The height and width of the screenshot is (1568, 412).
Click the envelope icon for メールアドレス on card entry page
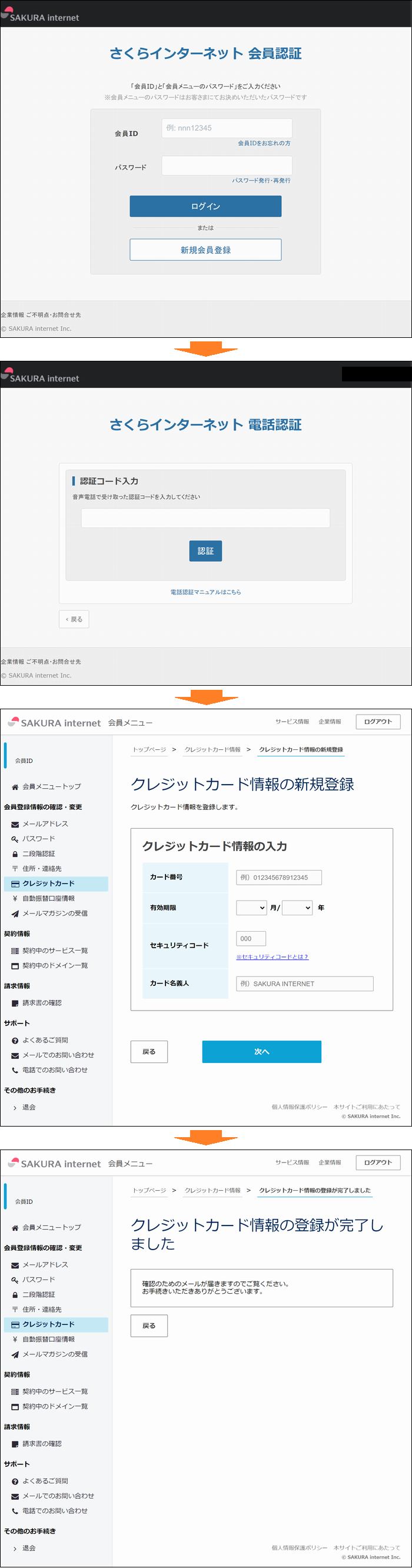[15, 824]
